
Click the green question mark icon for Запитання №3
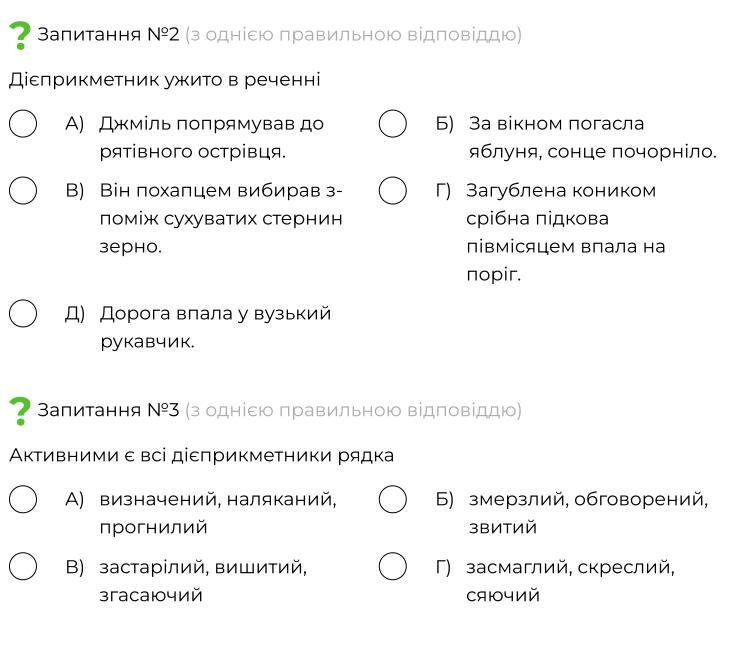pyautogui.click(x=20, y=411)
